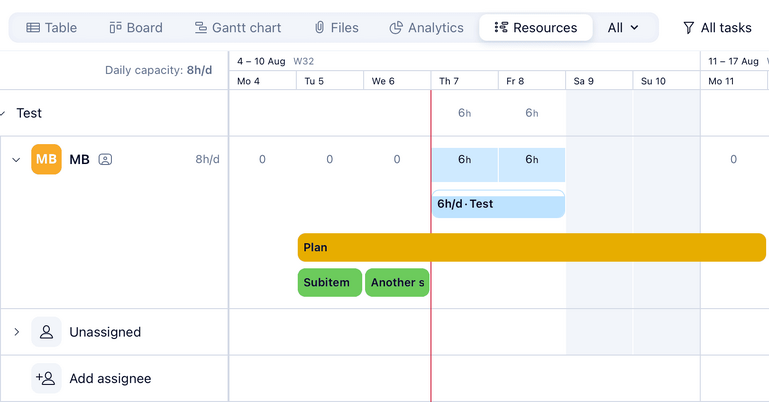Click the Add assignee label
Image resolution: width=769 pixels, height=402 pixels.
click(x=110, y=379)
